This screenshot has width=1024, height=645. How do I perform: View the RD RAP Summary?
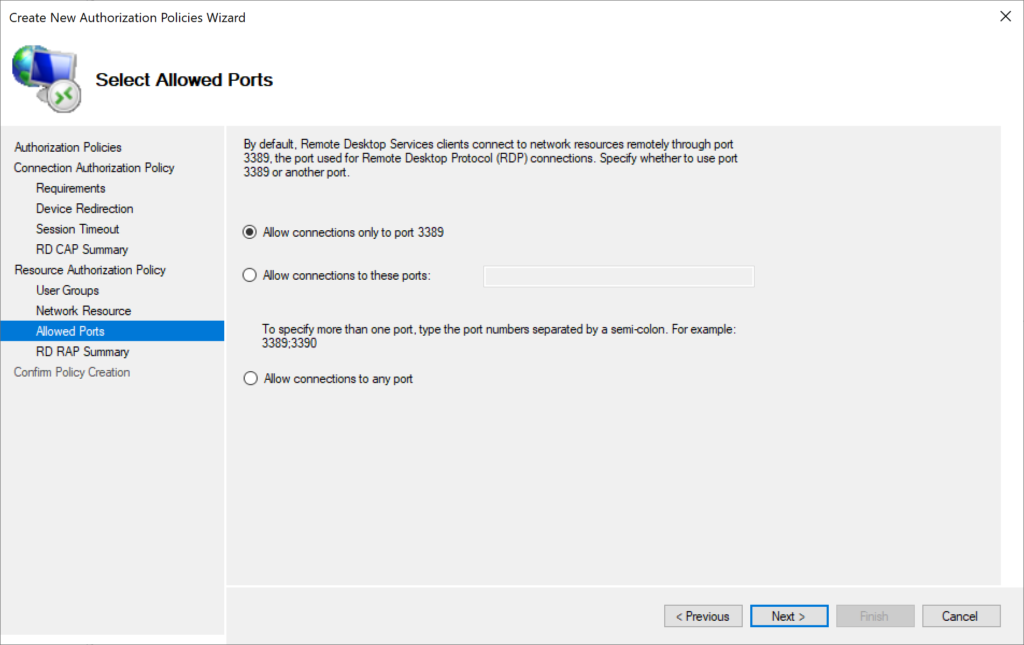[x=83, y=351]
